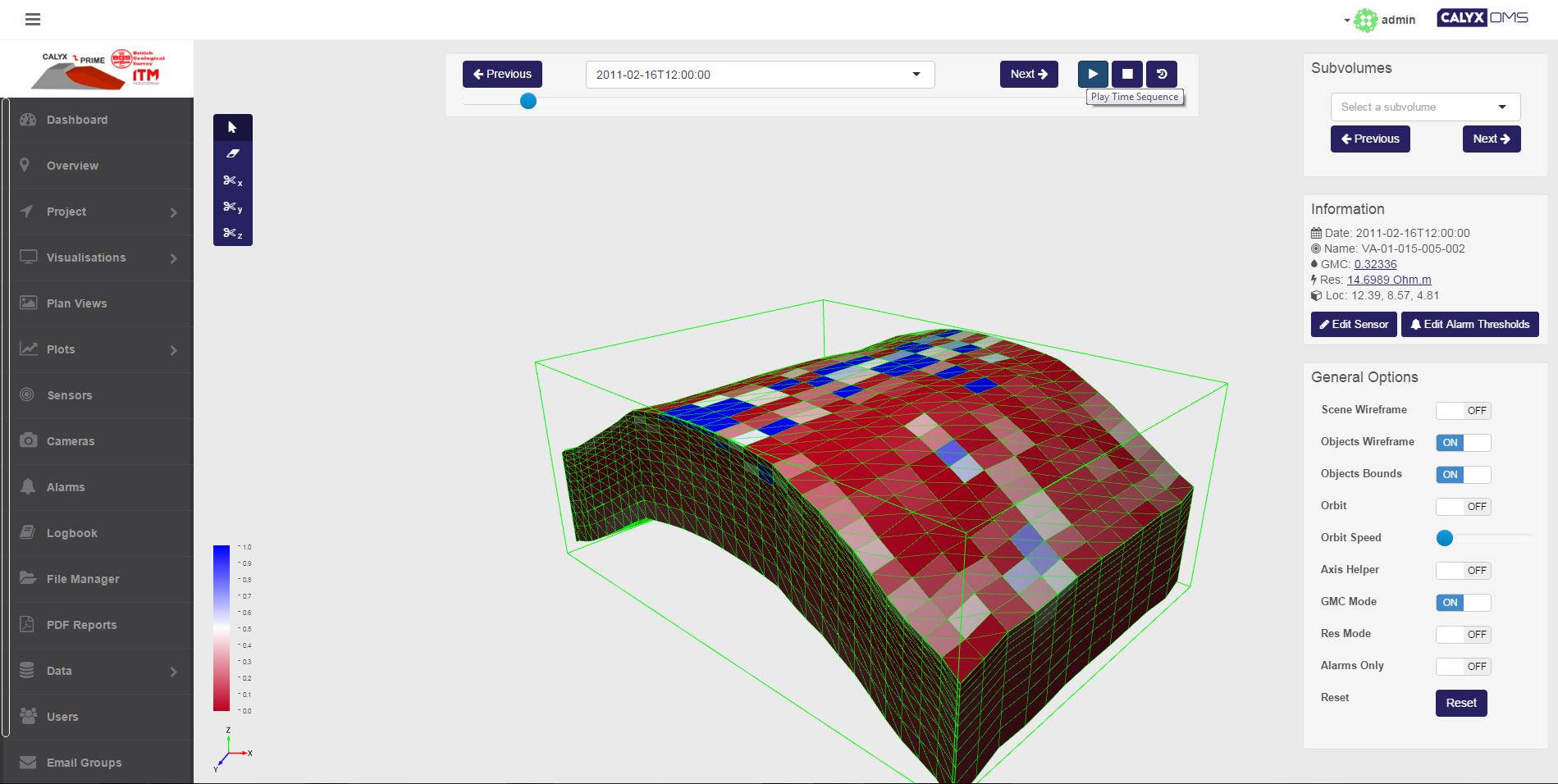Activate the X-axis cut scissors tool
This screenshot has height=784, width=1558.
(232, 180)
